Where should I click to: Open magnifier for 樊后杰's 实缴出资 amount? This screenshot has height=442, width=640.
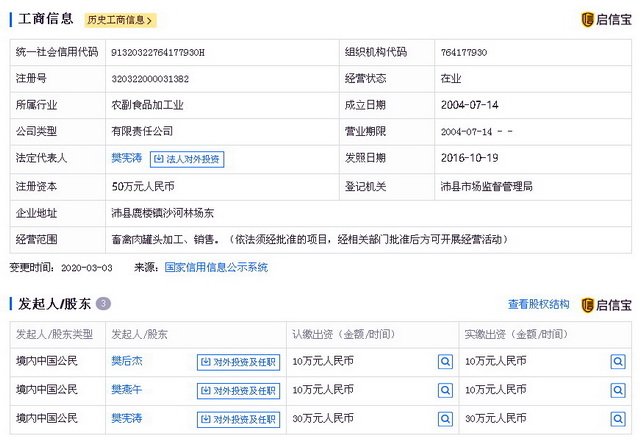point(617,361)
